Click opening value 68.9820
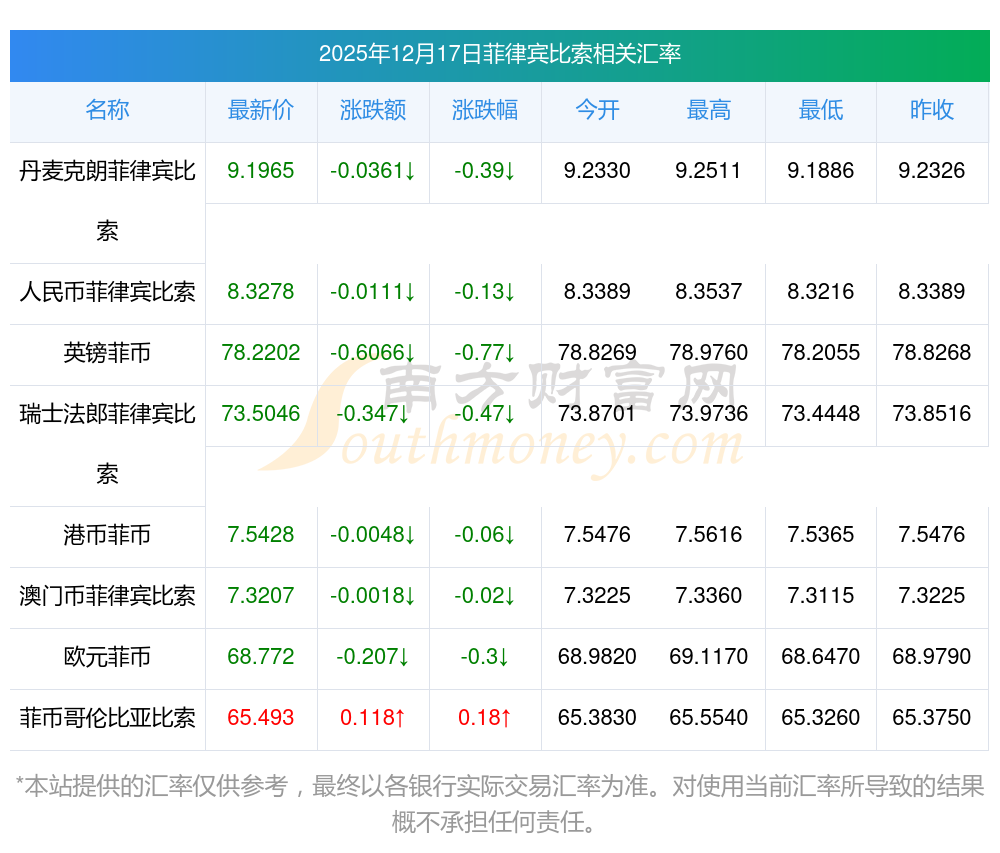The width and height of the screenshot is (1000, 853). tap(597, 657)
